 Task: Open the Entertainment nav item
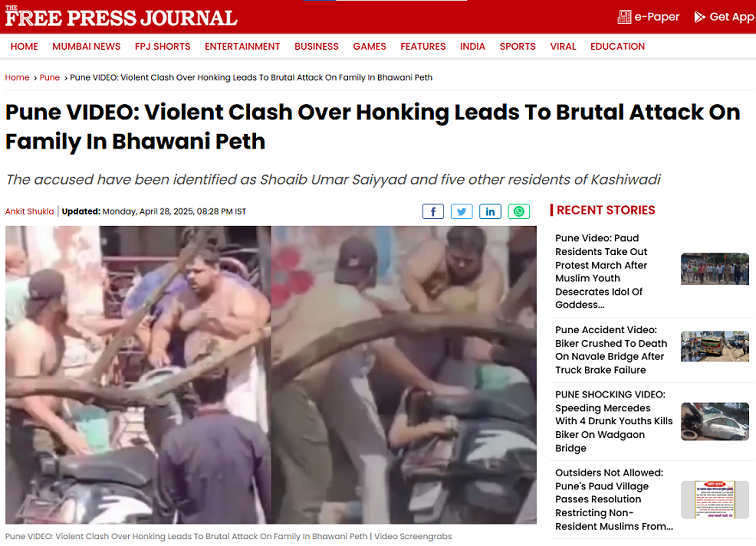pyautogui.click(x=242, y=46)
